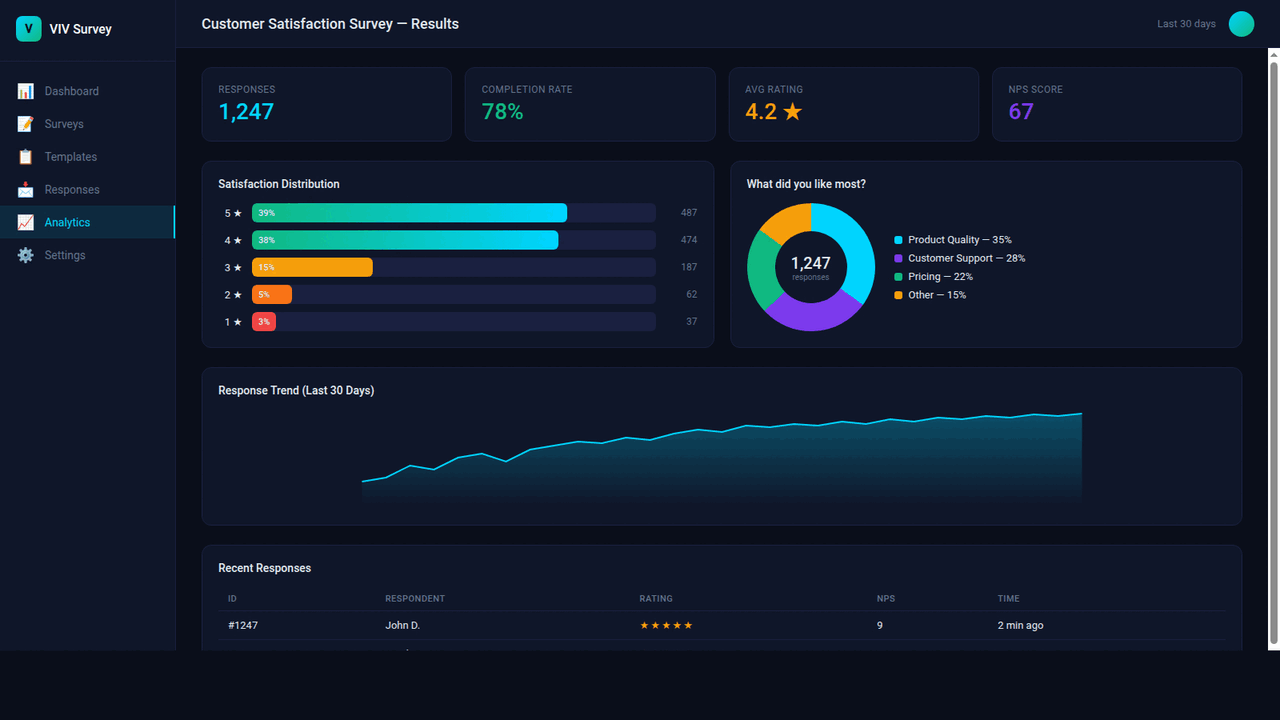
Task: Select the Dashboard bar chart icon
Action: pyautogui.click(x=25, y=90)
